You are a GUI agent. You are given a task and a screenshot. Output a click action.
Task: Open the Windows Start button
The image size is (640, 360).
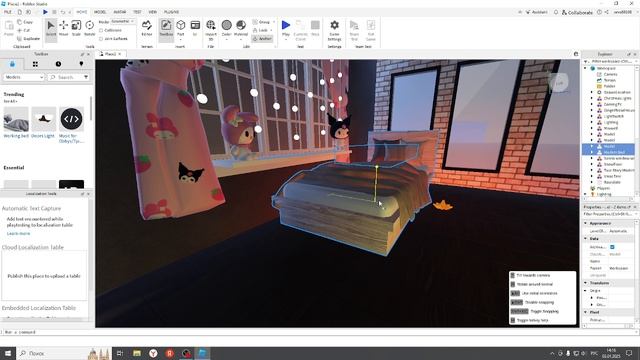coord(8,353)
